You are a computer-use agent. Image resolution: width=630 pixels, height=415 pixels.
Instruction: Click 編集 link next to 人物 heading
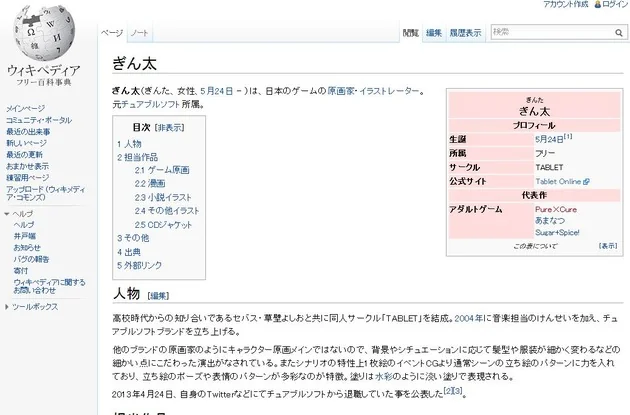158,296
